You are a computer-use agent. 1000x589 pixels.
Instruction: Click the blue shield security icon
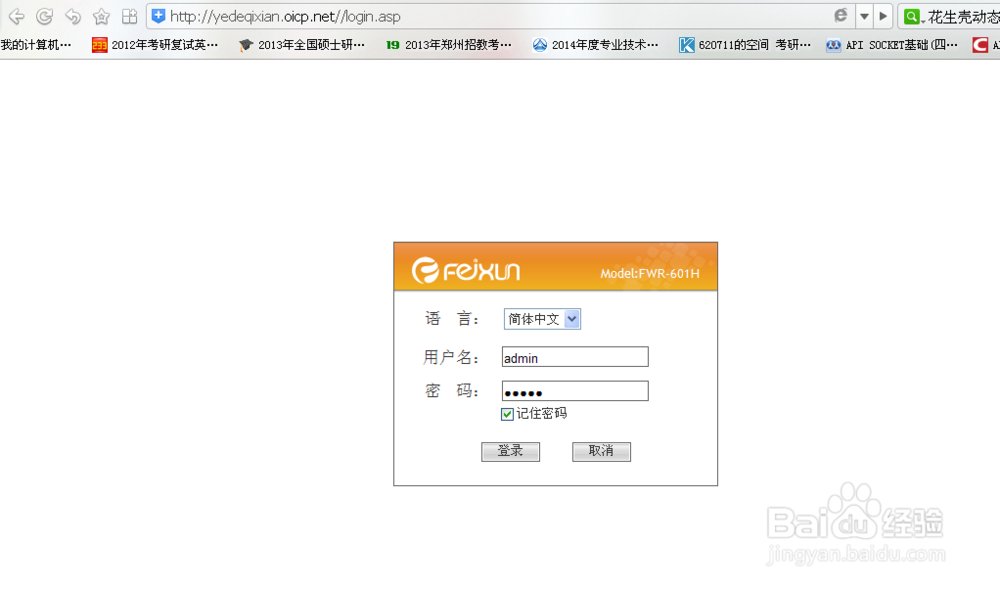(158, 16)
